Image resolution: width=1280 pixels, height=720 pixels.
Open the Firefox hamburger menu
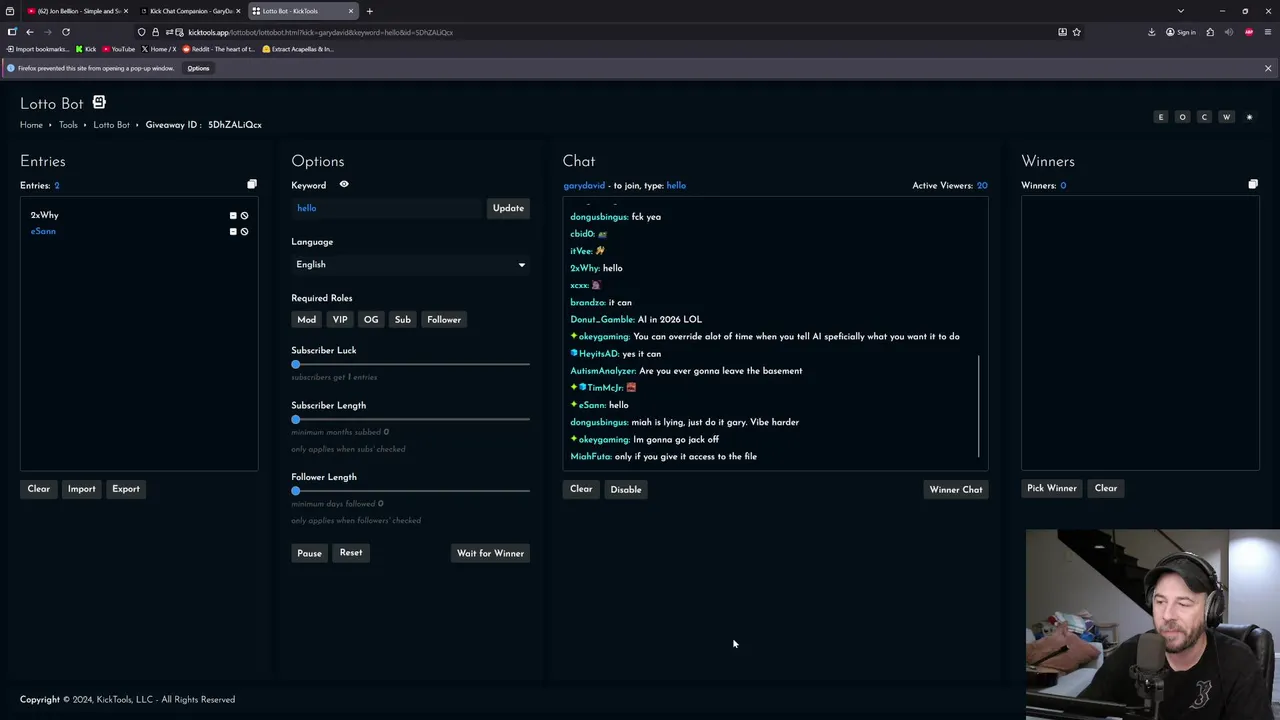(x=1268, y=32)
